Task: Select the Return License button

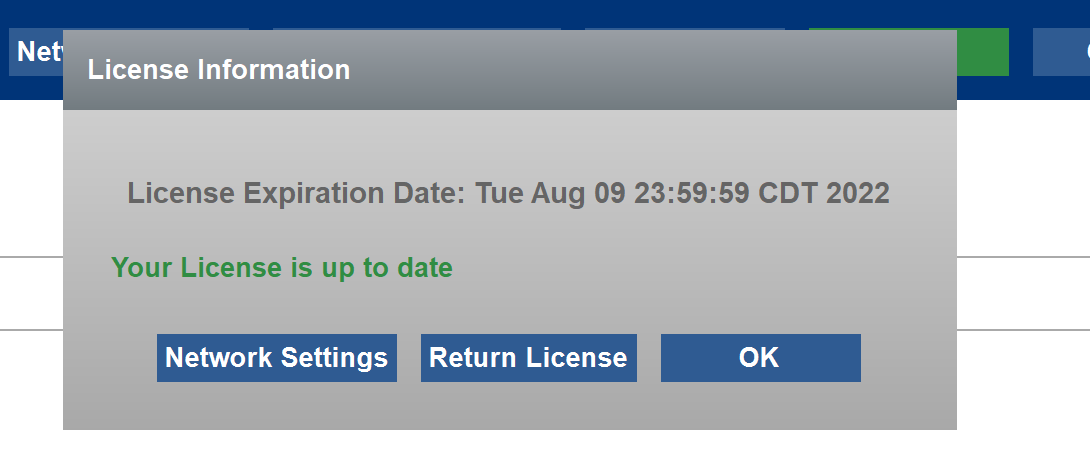Action: click(x=528, y=358)
